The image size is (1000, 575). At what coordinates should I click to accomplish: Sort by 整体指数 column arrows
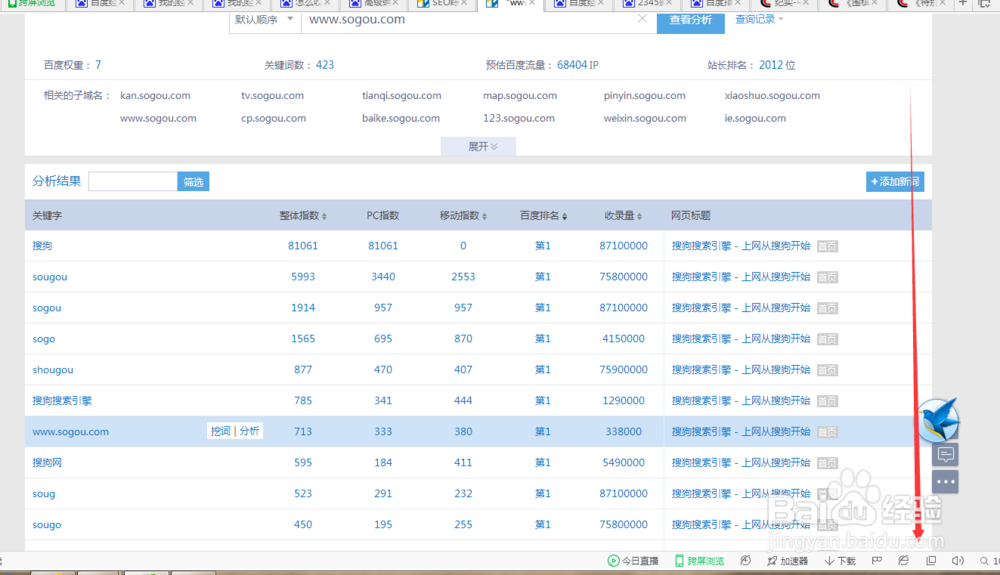point(324,217)
